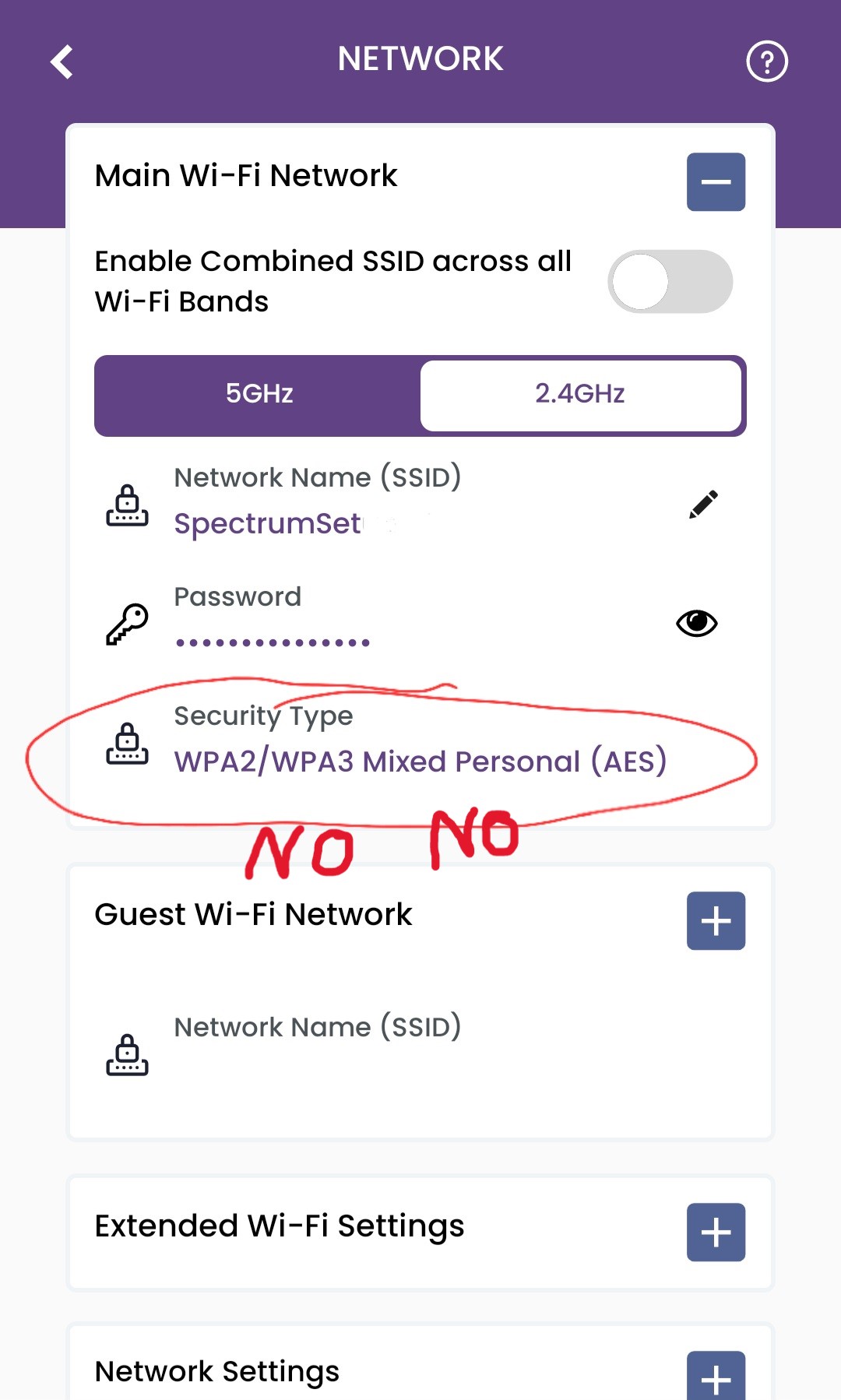This screenshot has height=1400, width=841.
Task: Tap the WPA2/WPA3 Mixed Personal security value
Action: tap(420, 762)
